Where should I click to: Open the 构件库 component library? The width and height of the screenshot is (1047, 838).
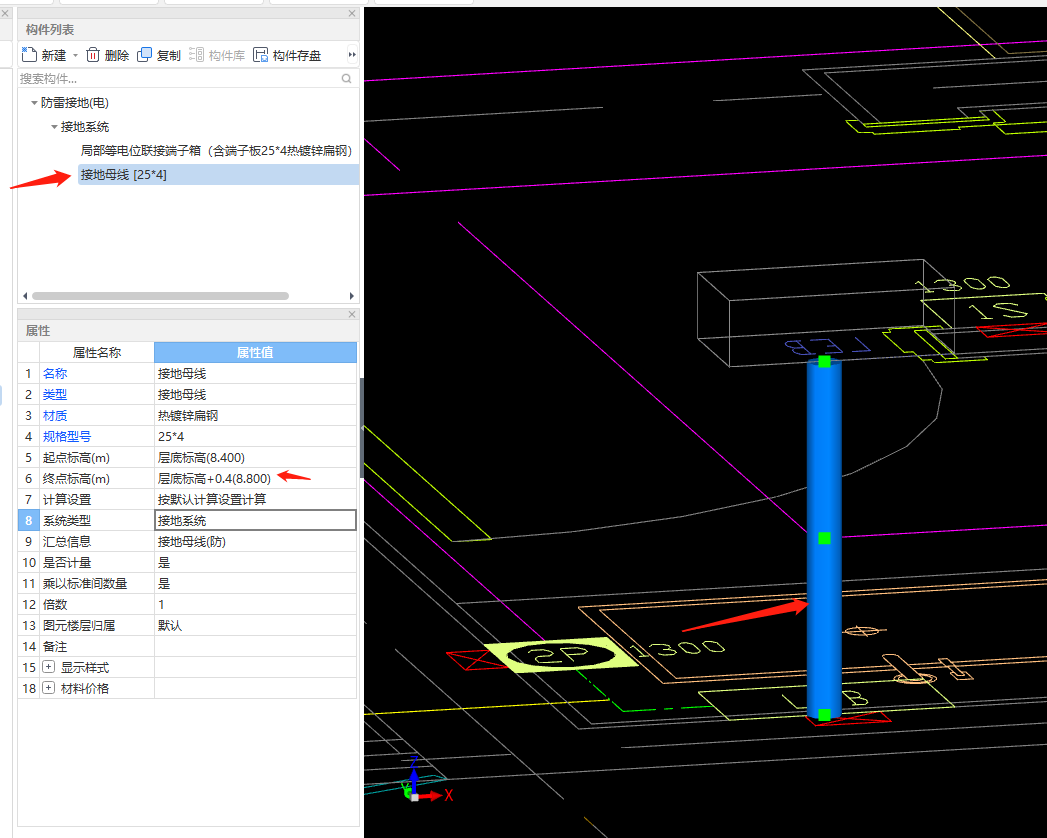coord(217,55)
